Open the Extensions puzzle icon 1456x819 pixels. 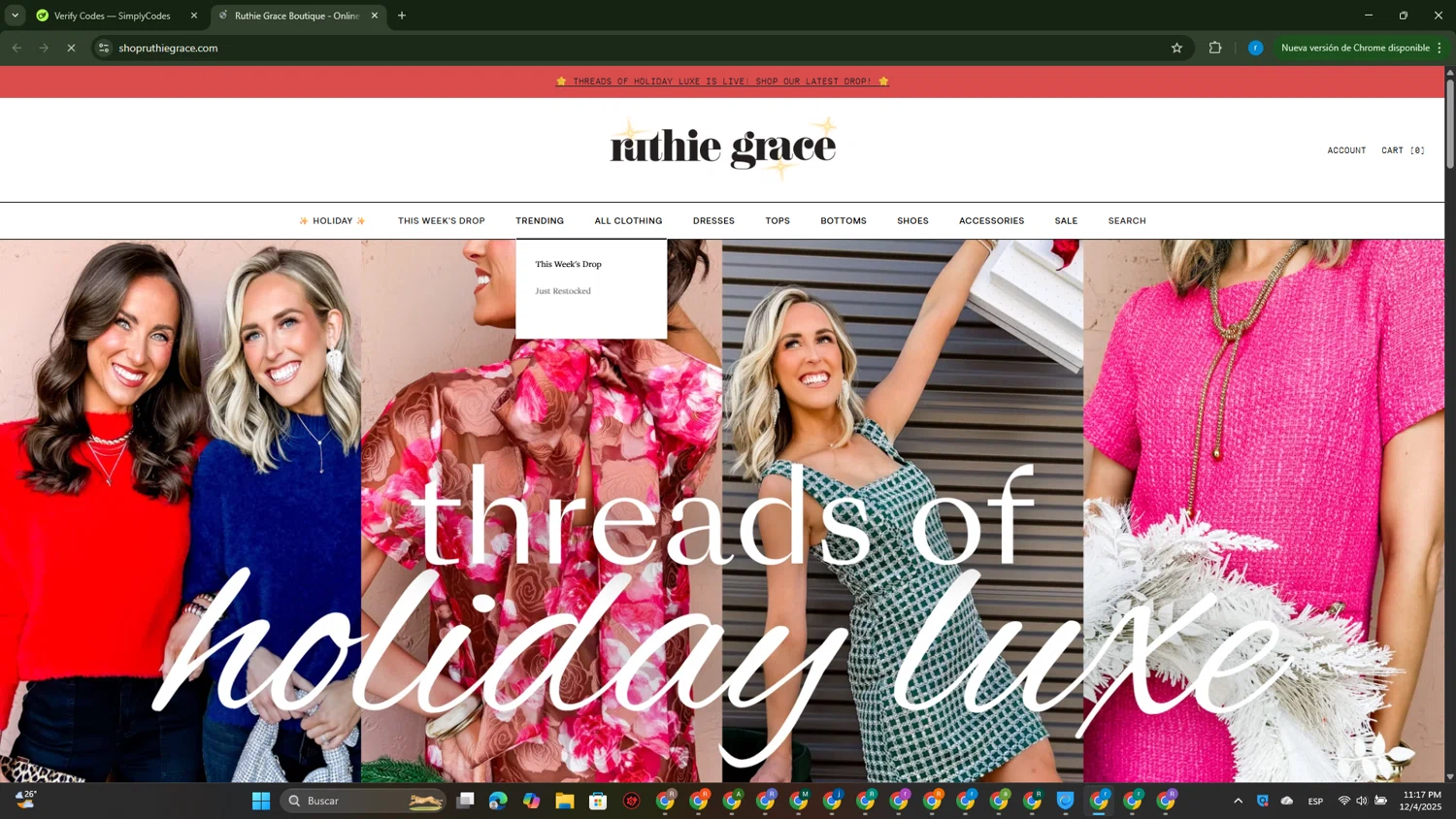click(1215, 48)
